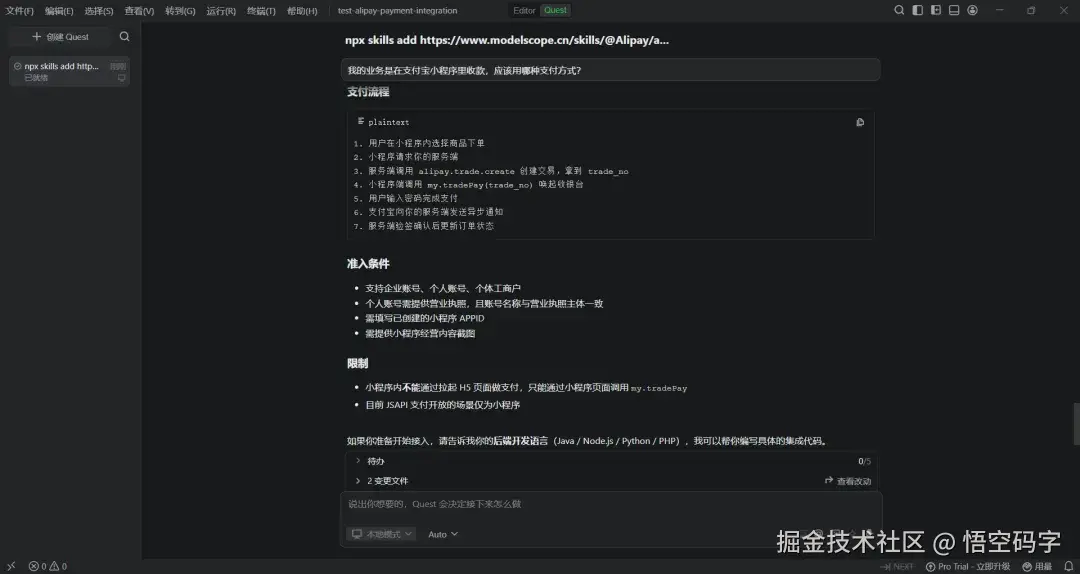
Task: Click the bullet '需提供小程序经营内容截图'
Action: 420,334
